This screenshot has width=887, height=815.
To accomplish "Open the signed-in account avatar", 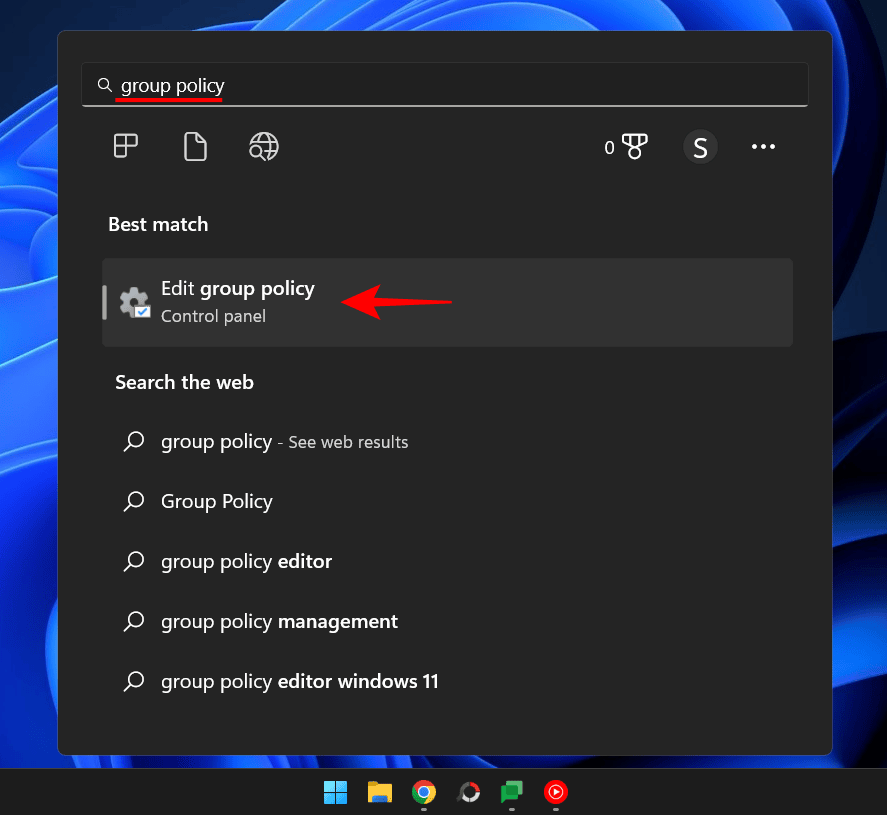I will 700,146.
